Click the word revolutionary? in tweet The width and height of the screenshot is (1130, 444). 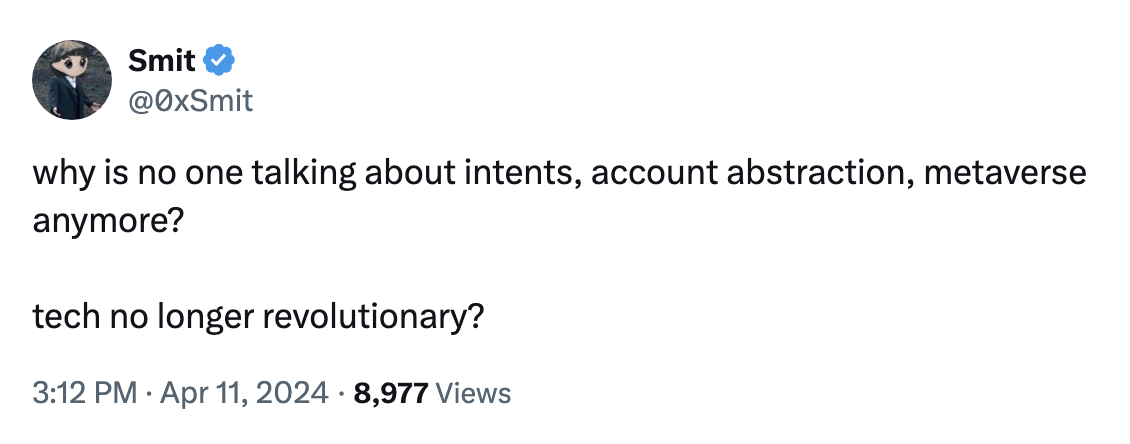point(373,317)
